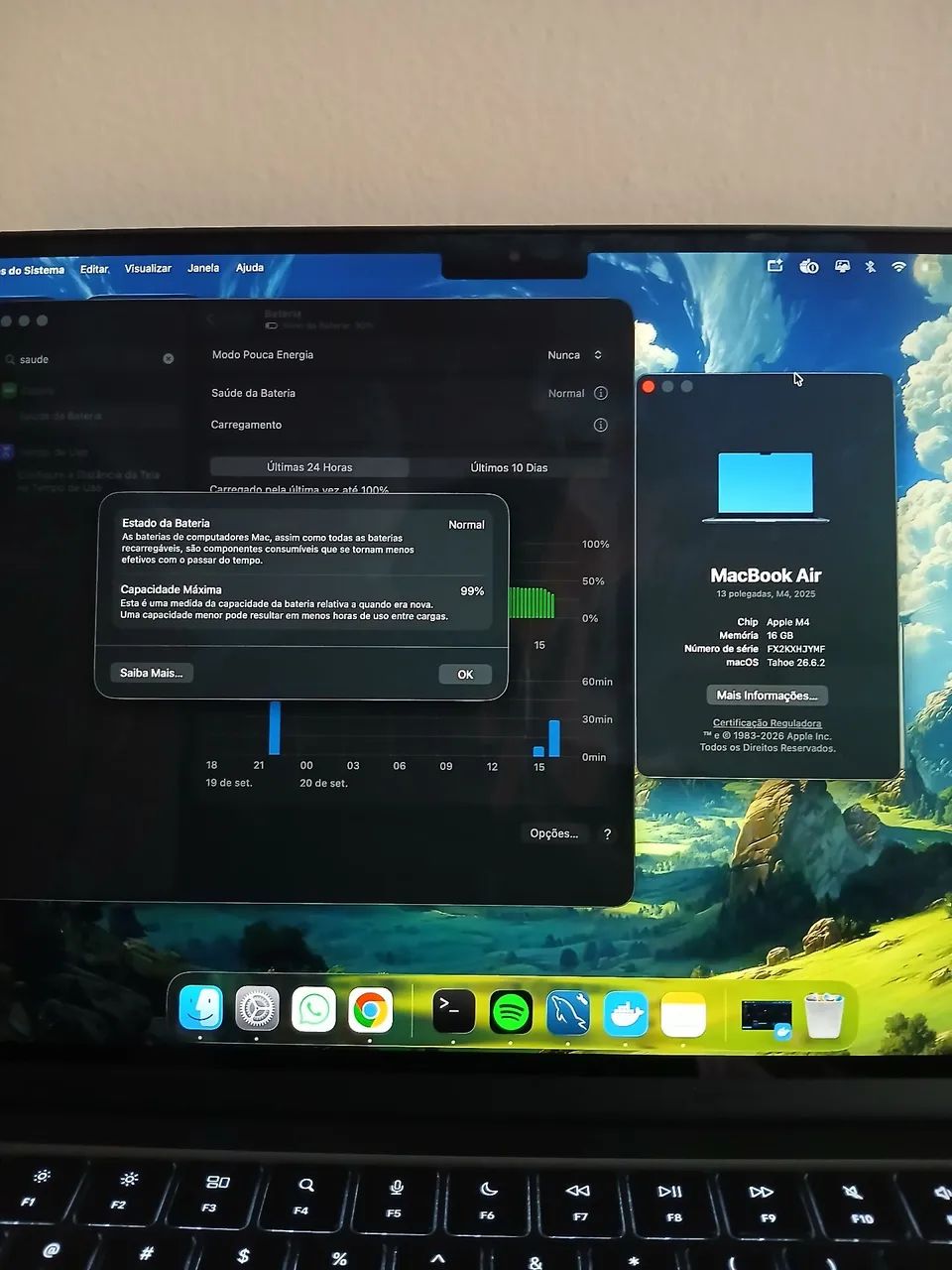Open Docker whale icon in Dock

626,1015
